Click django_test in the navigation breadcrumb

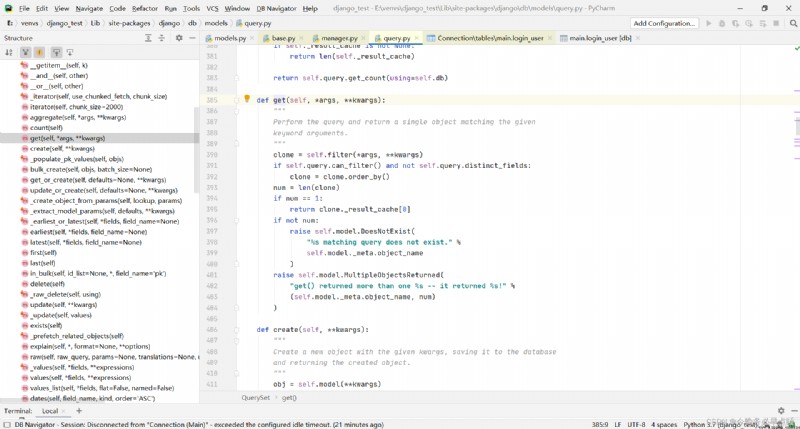[64, 23]
